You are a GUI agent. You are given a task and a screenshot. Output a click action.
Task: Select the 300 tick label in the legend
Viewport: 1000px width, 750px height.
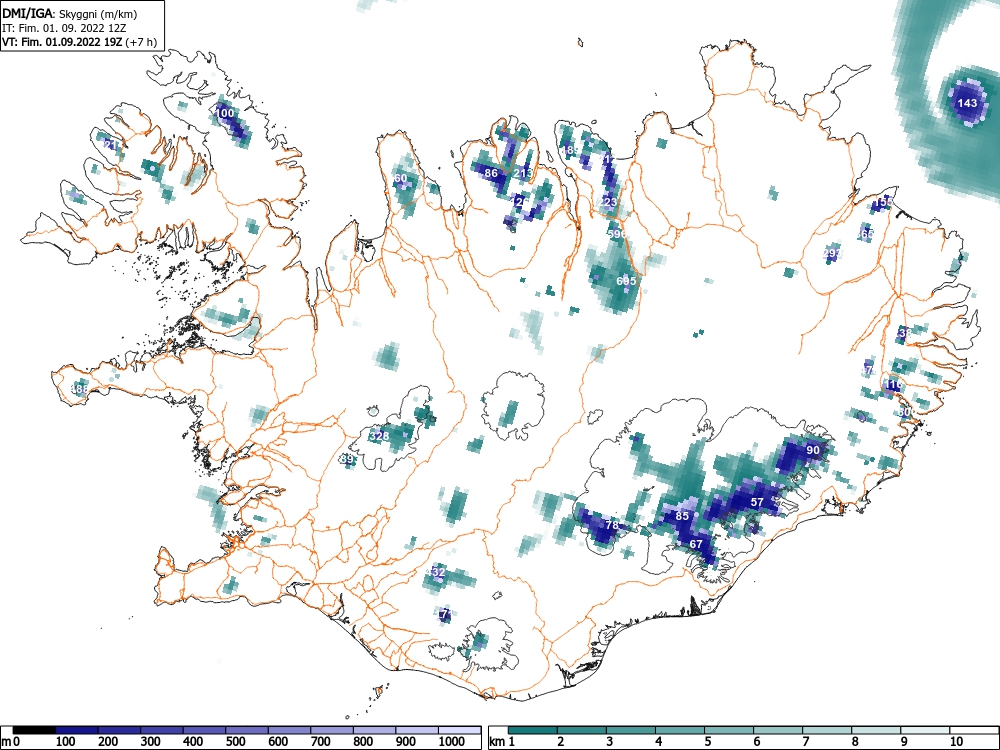click(150, 742)
